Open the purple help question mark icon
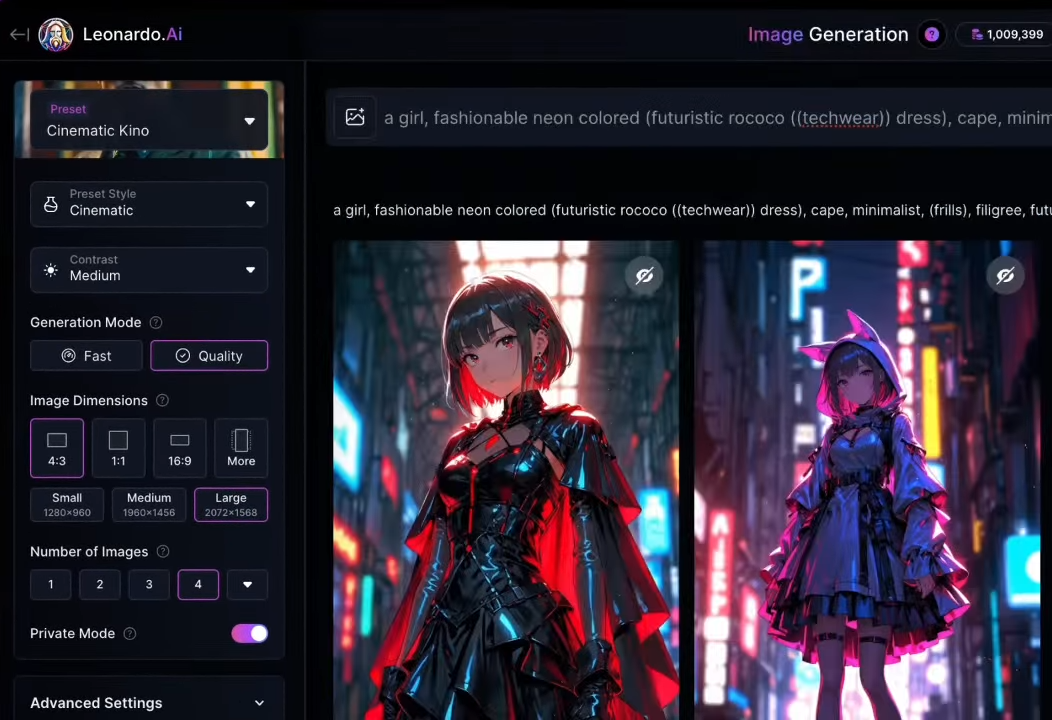This screenshot has width=1052, height=720. (931, 35)
